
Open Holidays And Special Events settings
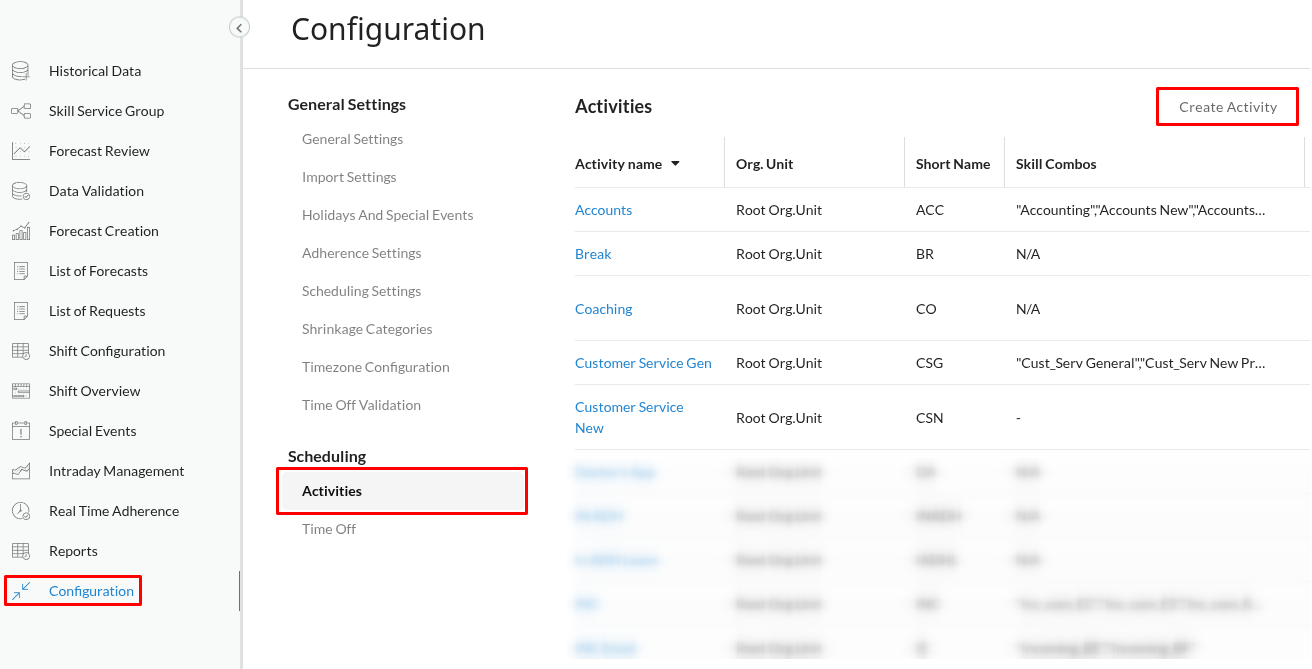click(387, 215)
